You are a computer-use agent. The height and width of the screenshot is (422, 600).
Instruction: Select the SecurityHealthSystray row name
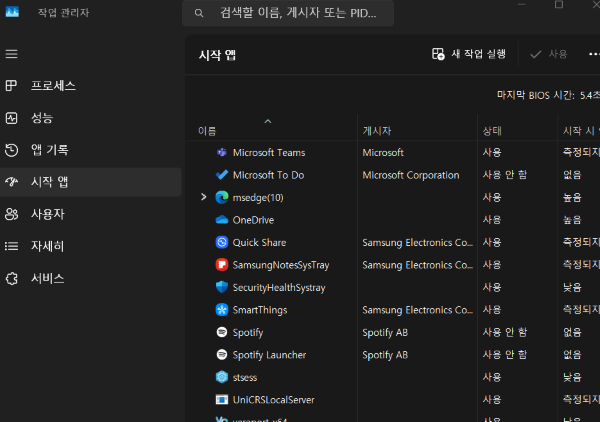pyautogui.click(x=279, y=288)
